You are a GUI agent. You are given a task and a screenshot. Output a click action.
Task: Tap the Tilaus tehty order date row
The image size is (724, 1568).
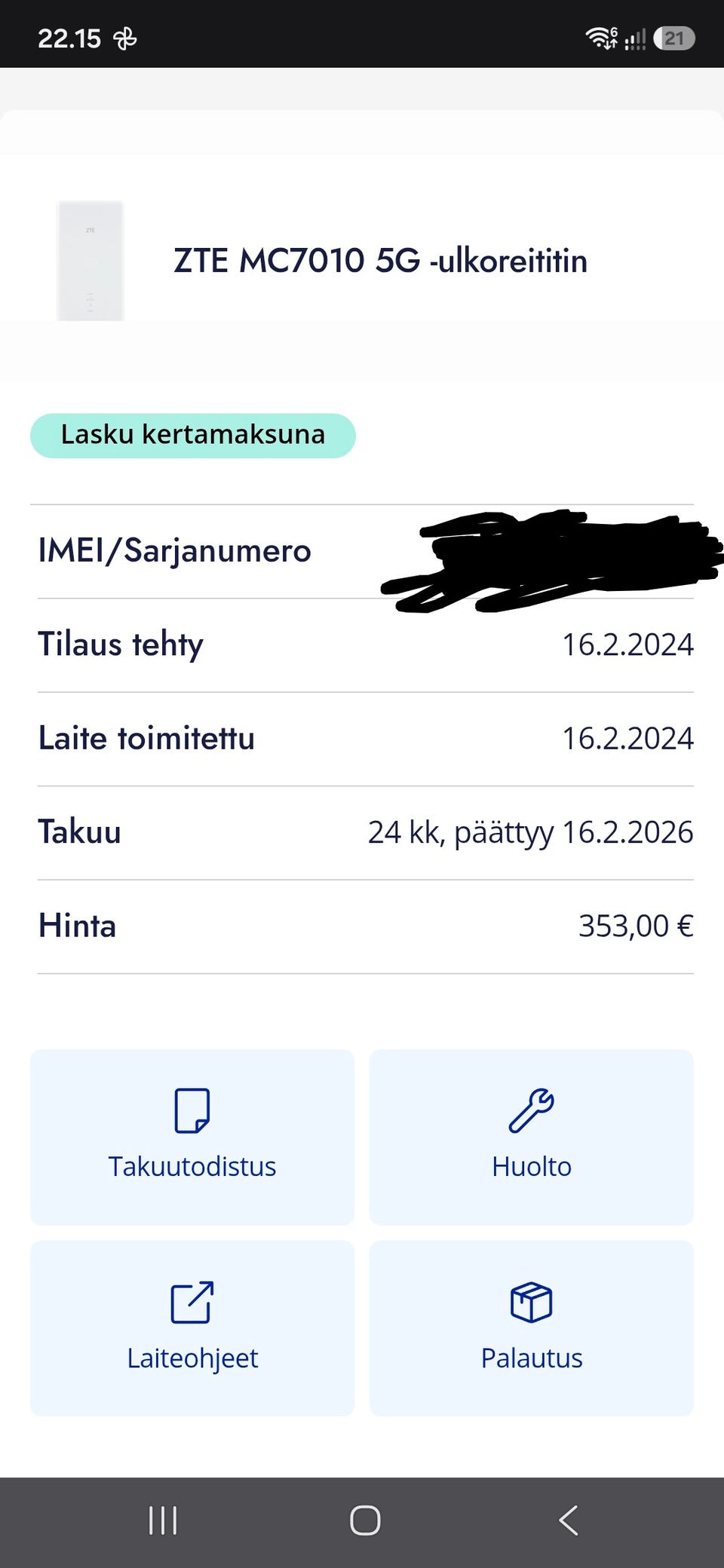[366, 645]
